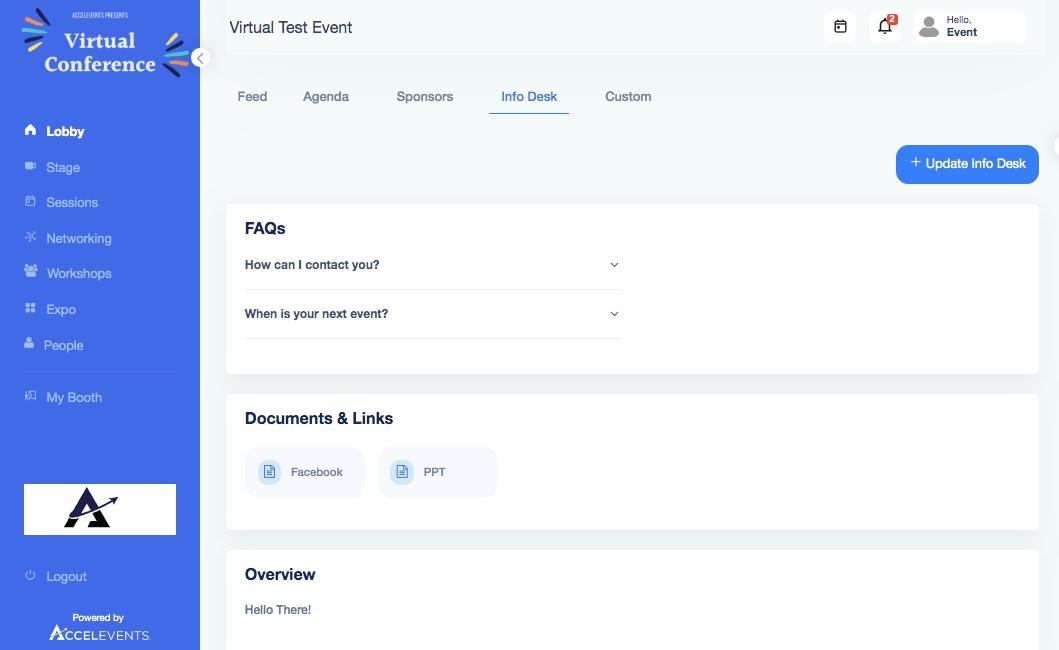Switch to the Agenda tab

[x=326, y=97]
